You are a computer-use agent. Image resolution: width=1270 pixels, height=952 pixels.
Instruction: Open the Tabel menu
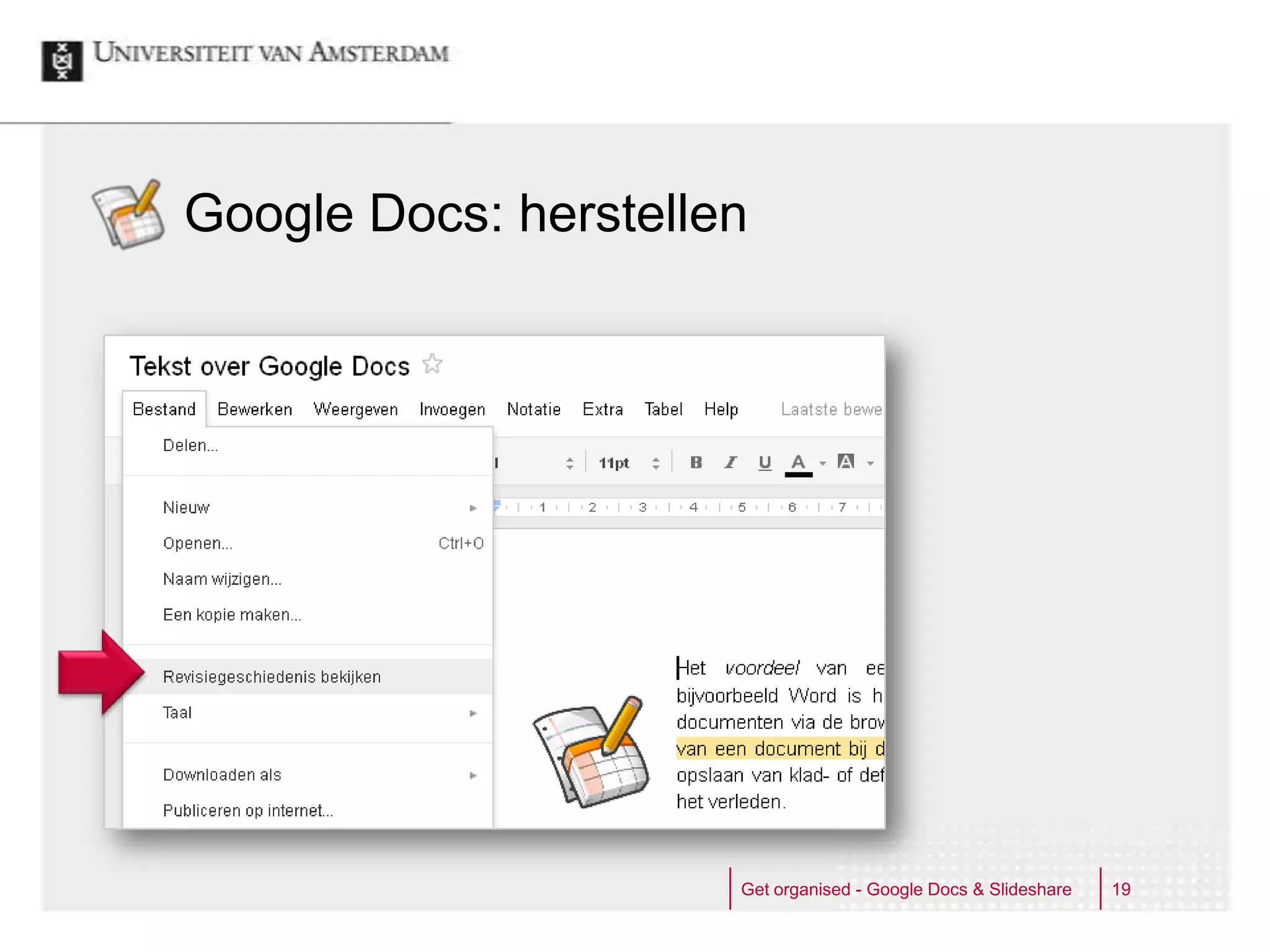(x=664, y=409)
